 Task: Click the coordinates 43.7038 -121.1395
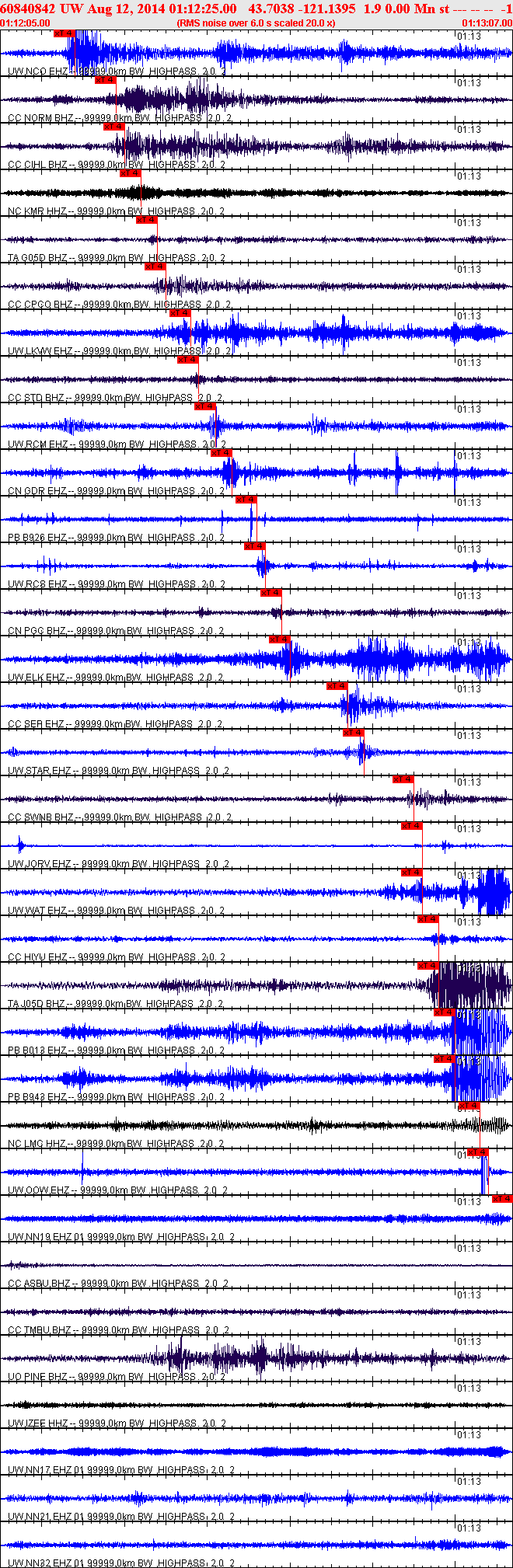[x=302, y=8]
